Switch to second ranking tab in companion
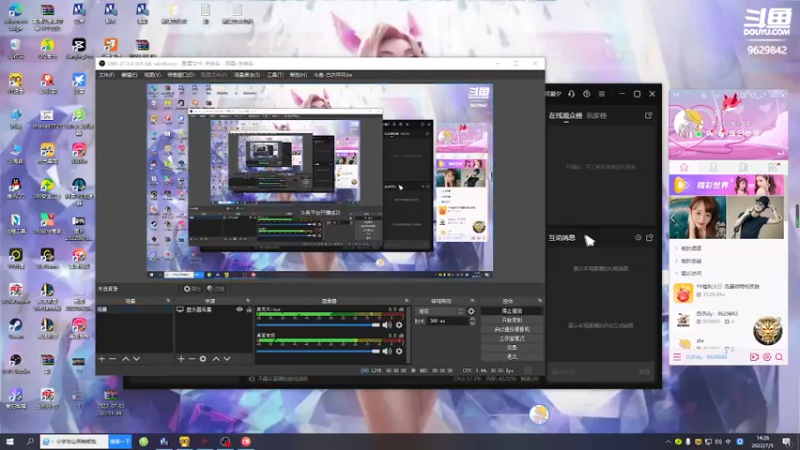Screen dimensions: 800x450 597,116
